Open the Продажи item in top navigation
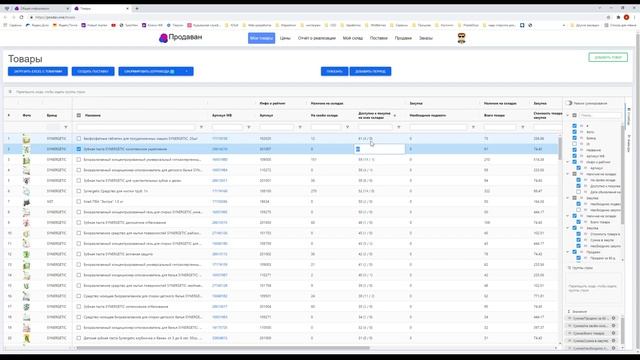 tap(403, 38)
